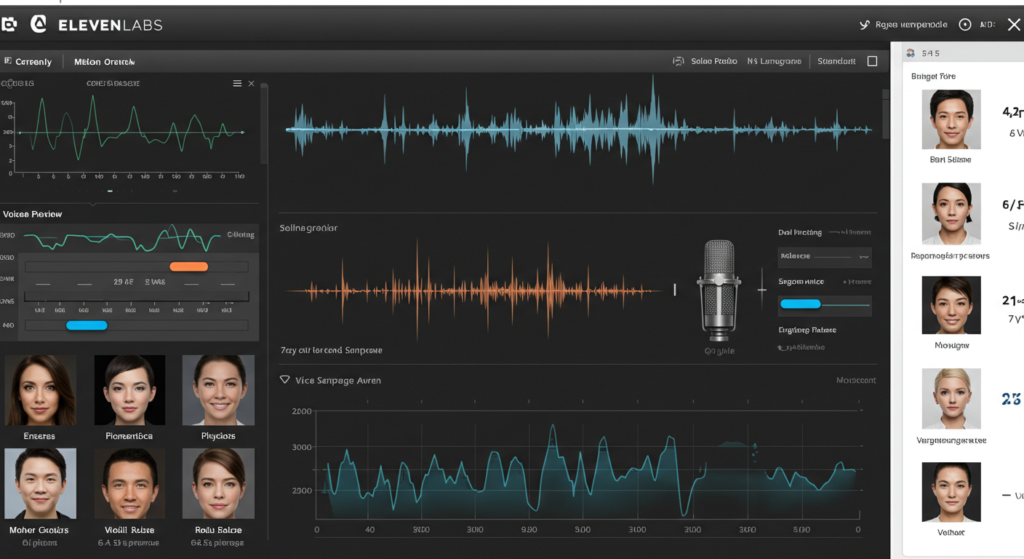Image resolution: width=1024 pixels, height=559 pixels.
Task: Click the 'Dal Fircting' label
Action: (800, 232)
